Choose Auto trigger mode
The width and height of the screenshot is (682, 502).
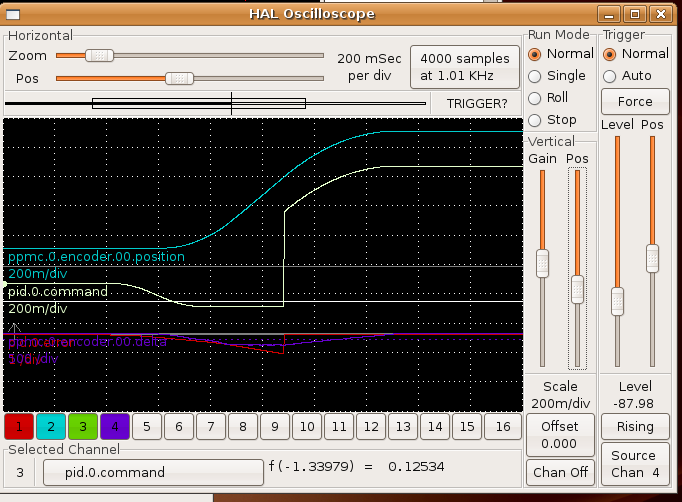628,76
